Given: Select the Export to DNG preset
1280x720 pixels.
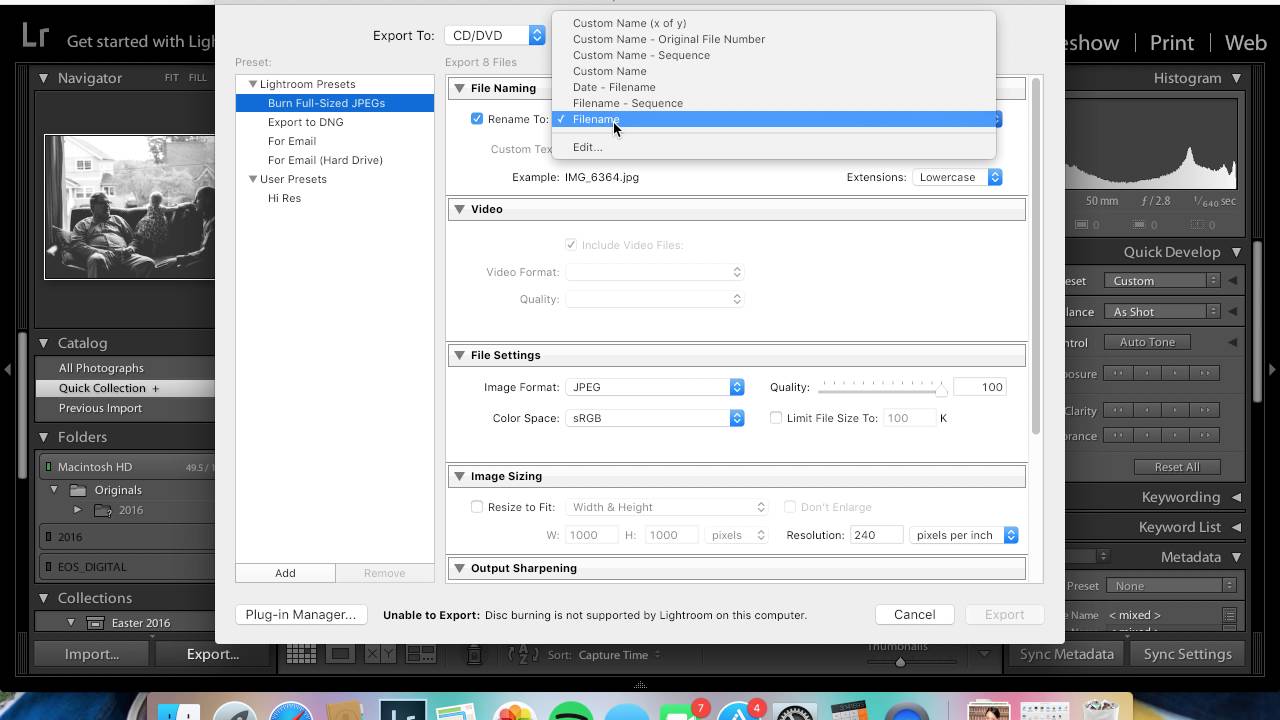Looking at the screenshot, I should click(x=305, y=122).
